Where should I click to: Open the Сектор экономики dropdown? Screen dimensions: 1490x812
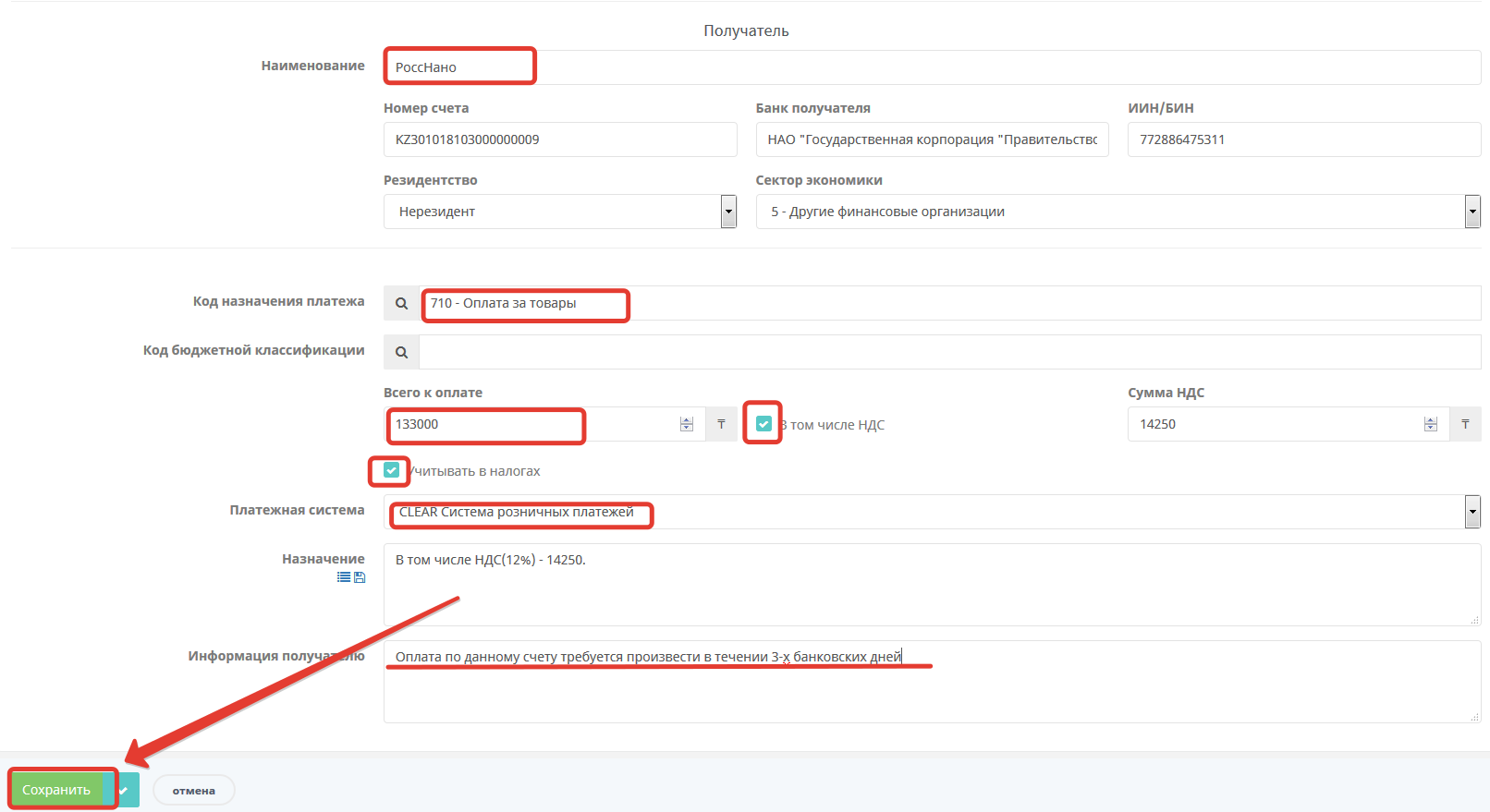[1118, 212]
